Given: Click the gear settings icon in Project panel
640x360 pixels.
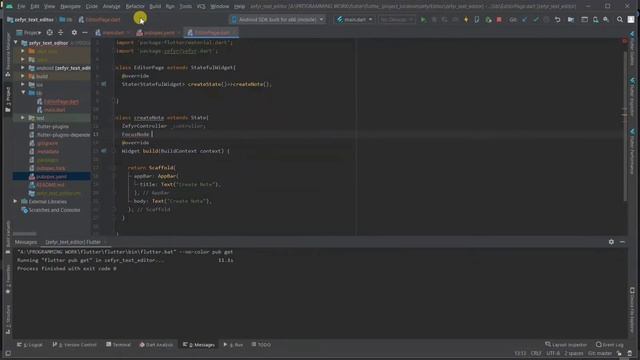Looking at the screenshot, I should pyautogui.click(x=74, y=32).
